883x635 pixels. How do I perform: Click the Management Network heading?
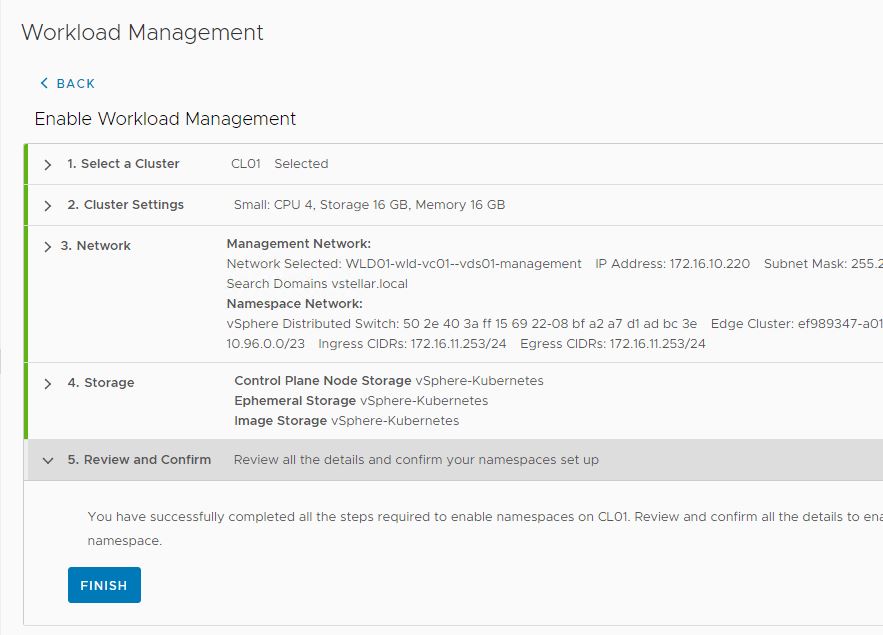click(x=298, y=243)
